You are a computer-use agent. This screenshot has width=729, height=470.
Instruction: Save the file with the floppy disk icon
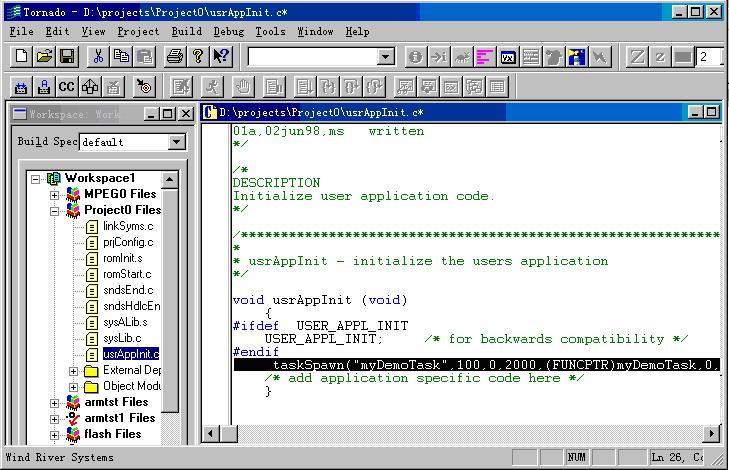click(67, 57)
